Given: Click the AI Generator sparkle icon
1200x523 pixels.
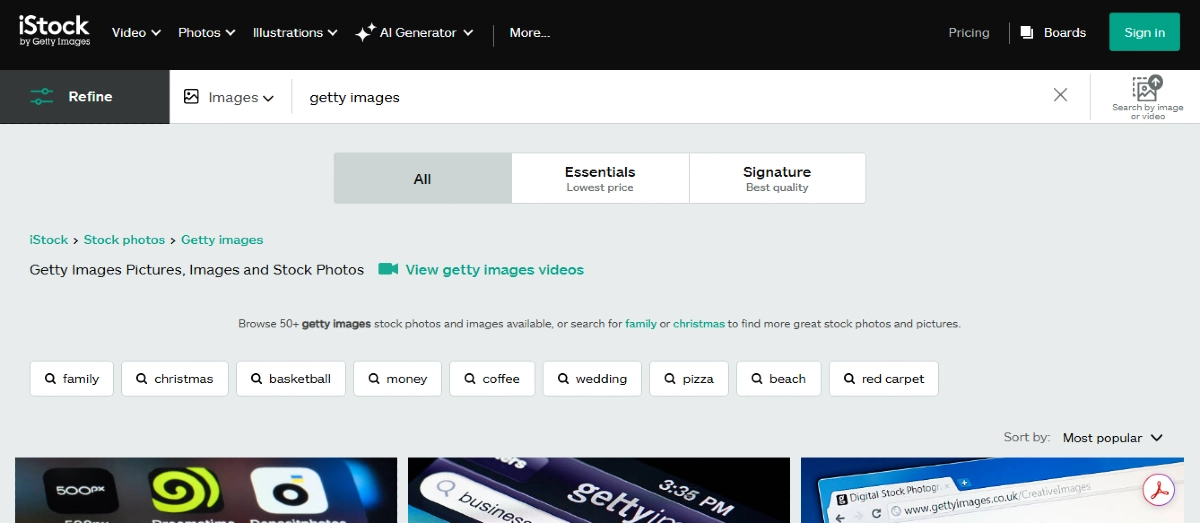Looking at the screenshot, I should tap(365, 32).
